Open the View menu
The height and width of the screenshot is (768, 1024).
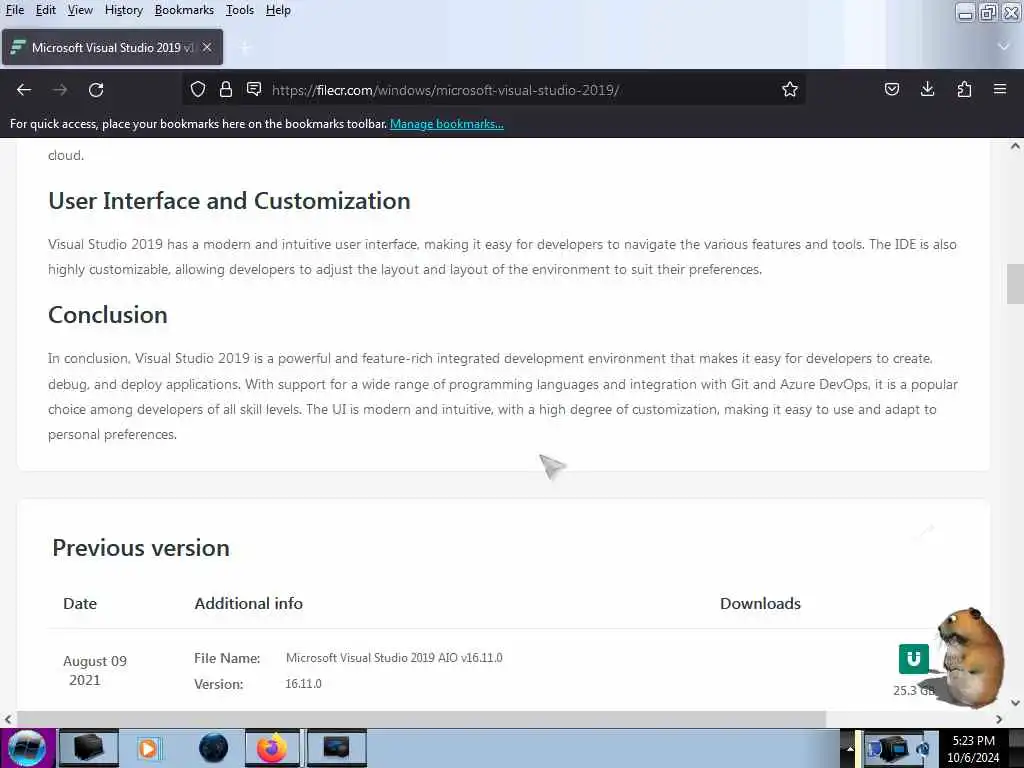point(80,10)
